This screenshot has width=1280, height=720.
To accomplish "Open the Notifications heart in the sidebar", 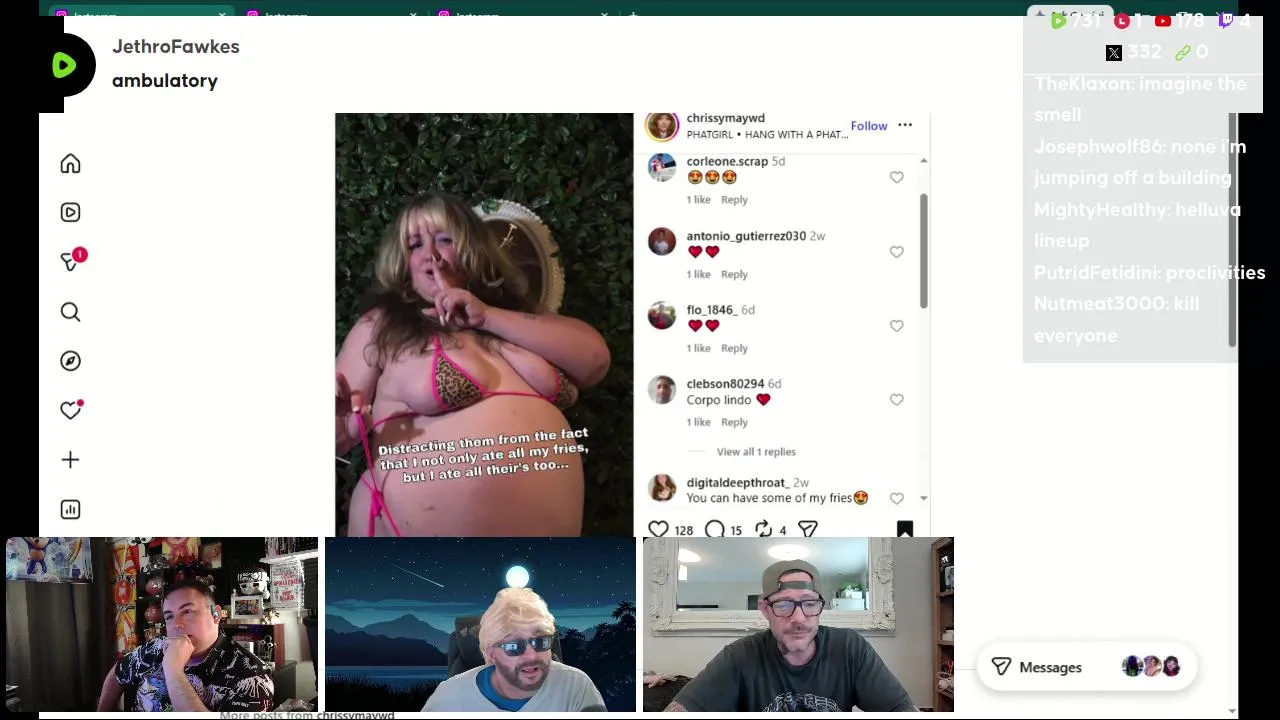I will tap(70, 410).
